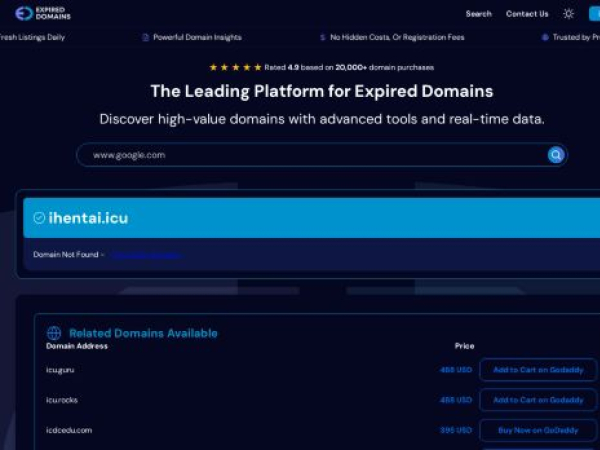Buy icdcedu.com now on GoDaddy
600x450 pixels.
pyautogui.click(x=540, y=430)
